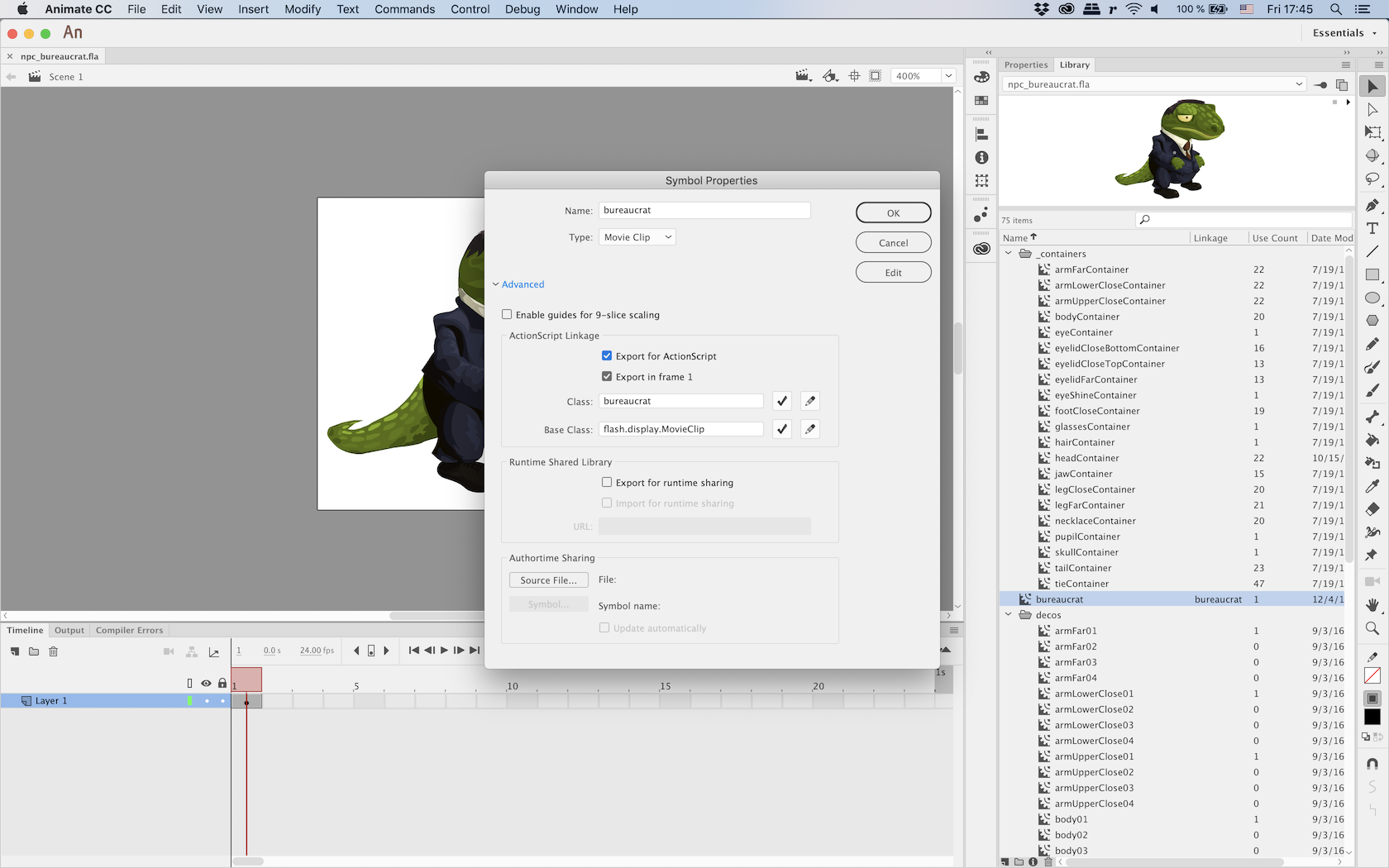Click the delete layer trash icon
Image resolution: width=1389 pixels, height=868 pixels.
click(x=54, y=651)
